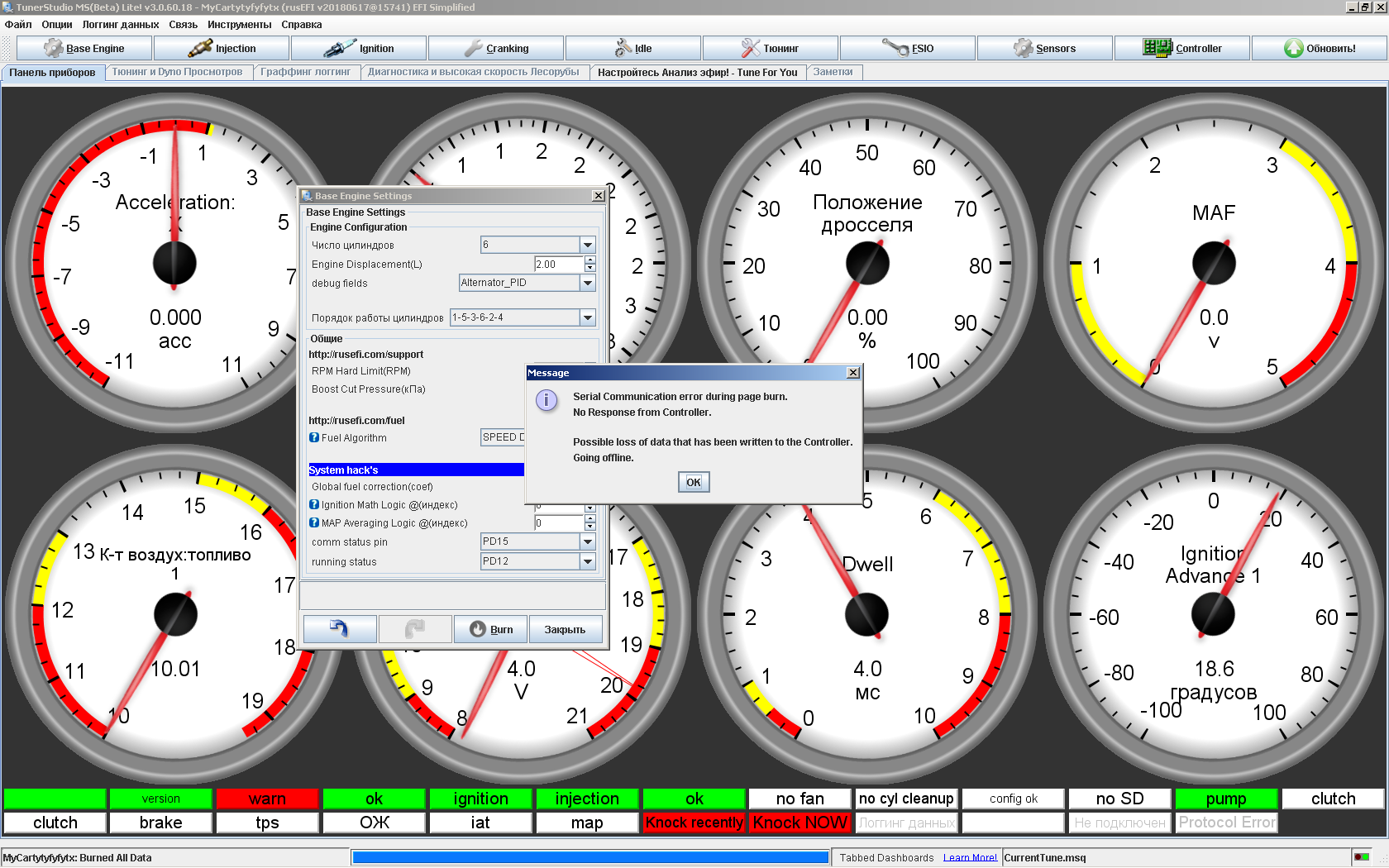Image resolution: width=1389 pixels, height=868 pixels.
Task: Switch to Граффинг логгинг tab
Action: [306, 72]
